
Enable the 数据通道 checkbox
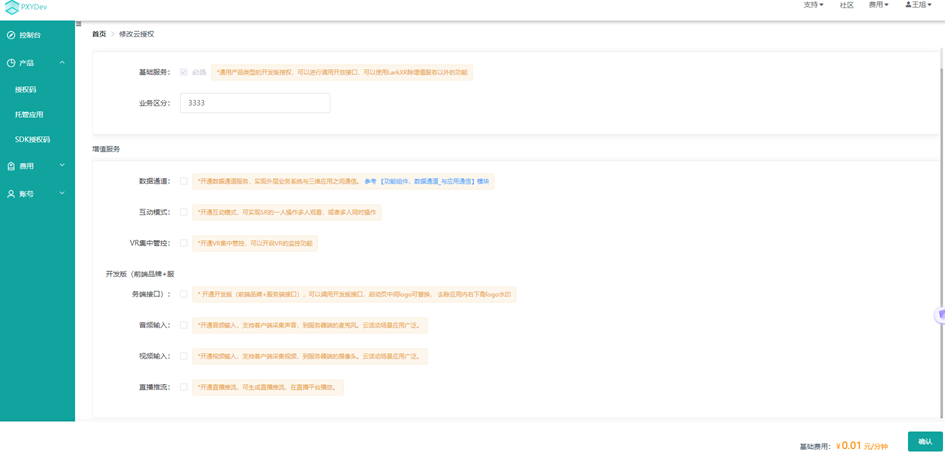click(x=183, y=181)
